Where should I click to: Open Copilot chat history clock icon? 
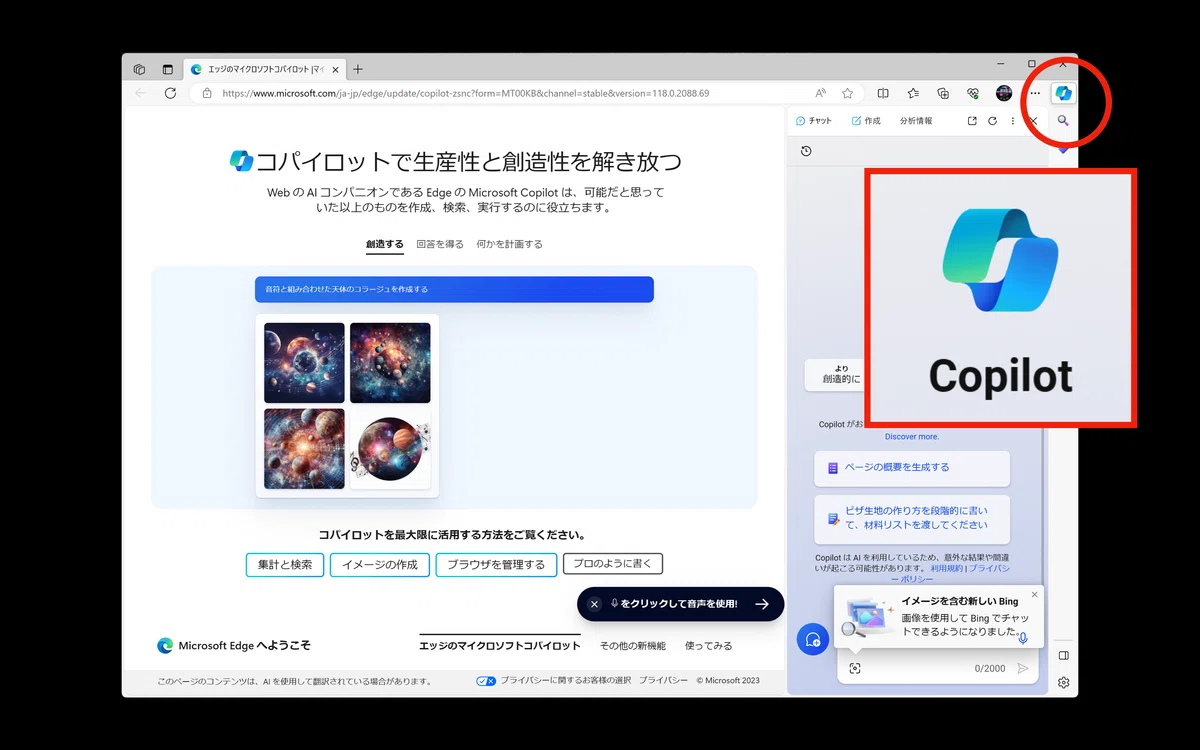tap(806, 151)
